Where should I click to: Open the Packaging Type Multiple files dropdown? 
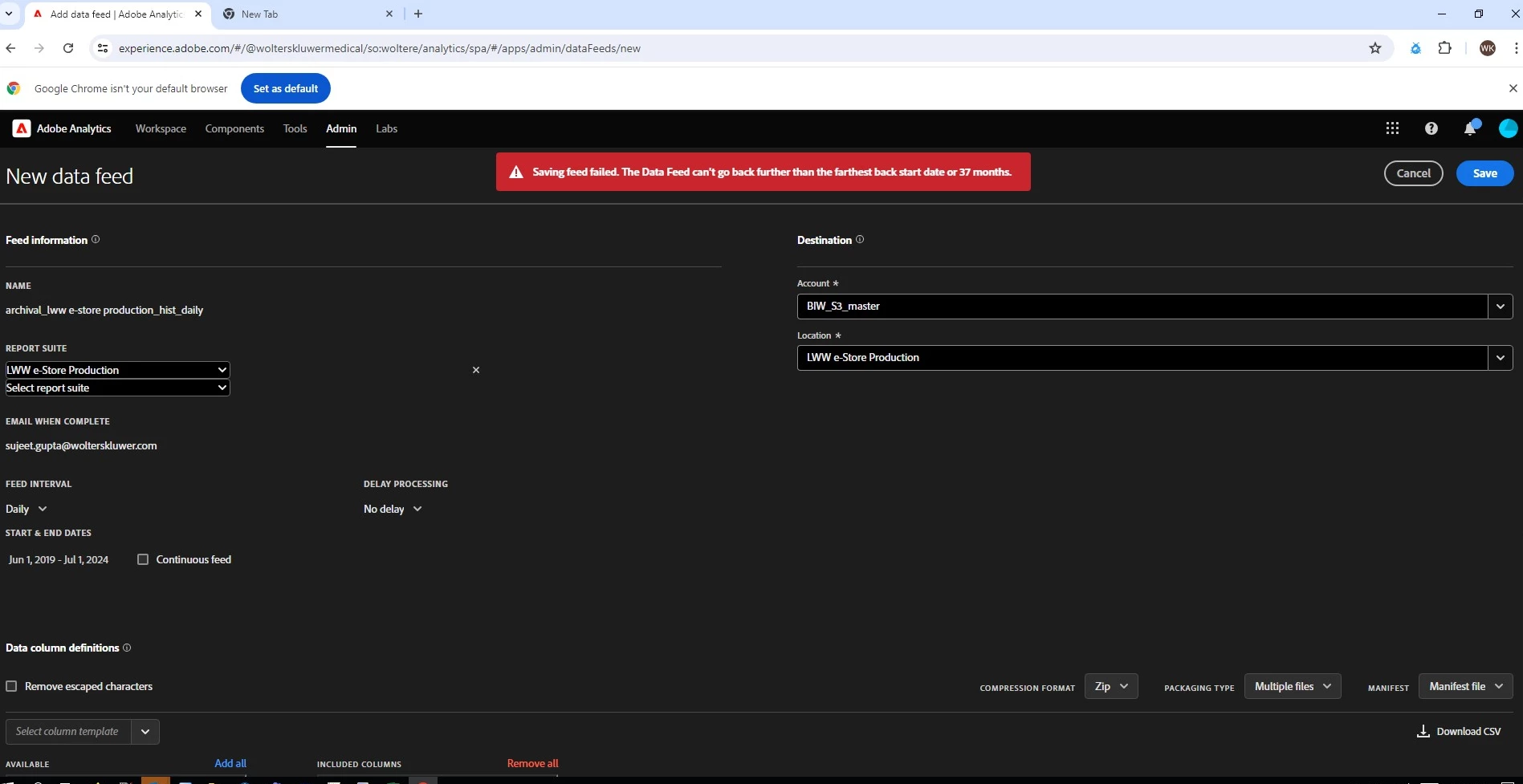tap(1293, 686)
